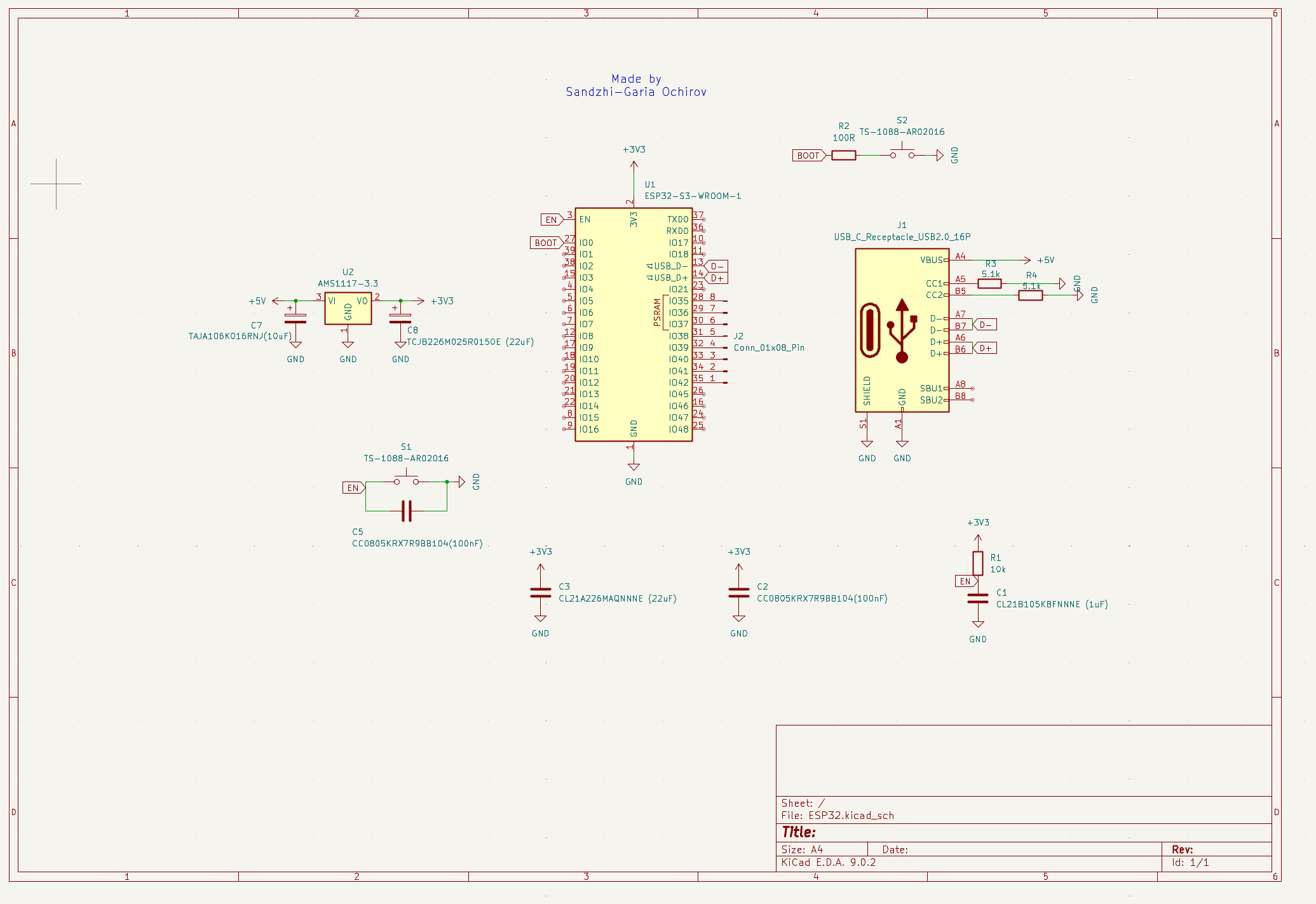Select resistor R3 on the CC1 line

[x=989, y=283]
